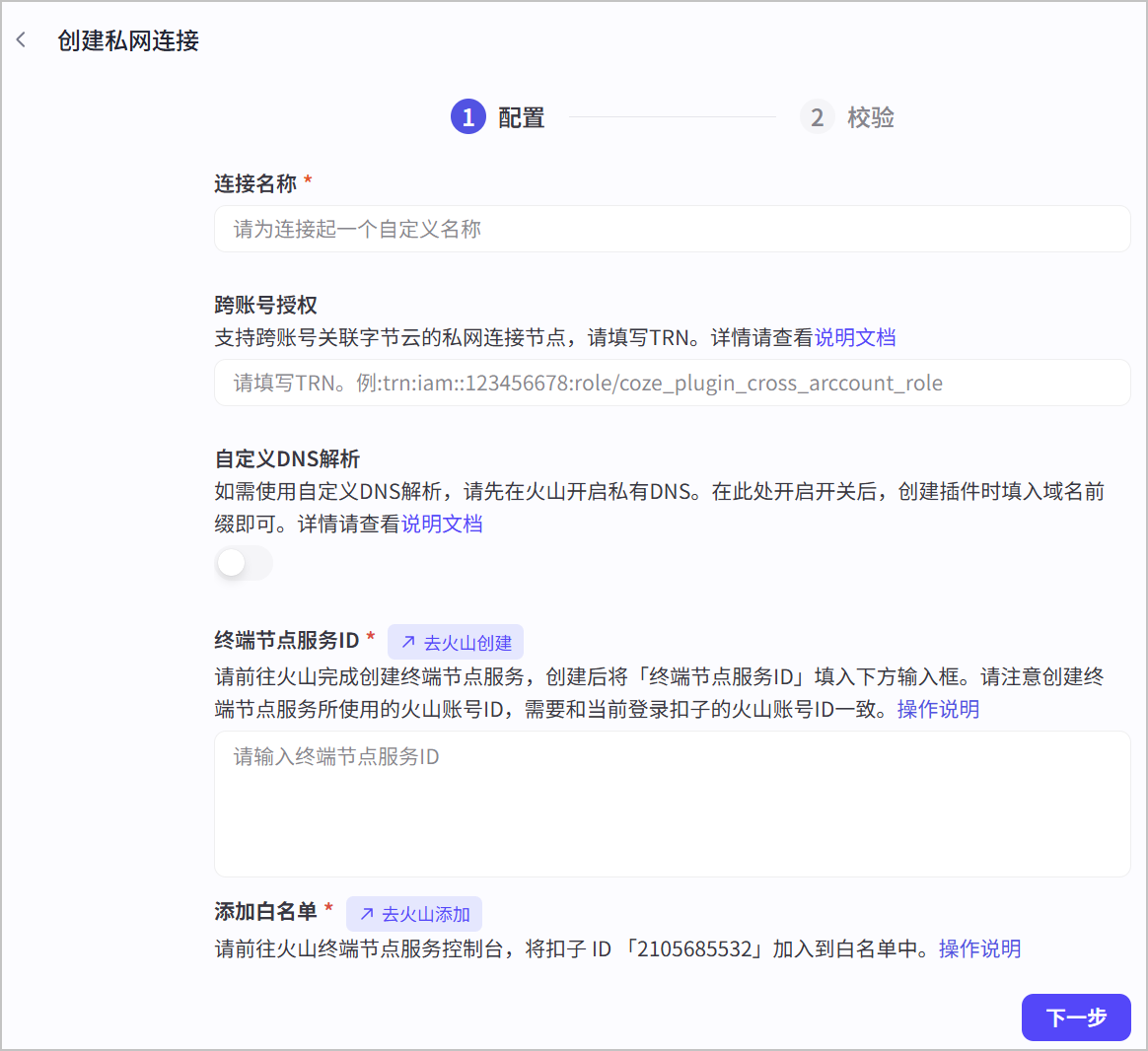Open 说明文档 link under 跨账号授权

855,337
